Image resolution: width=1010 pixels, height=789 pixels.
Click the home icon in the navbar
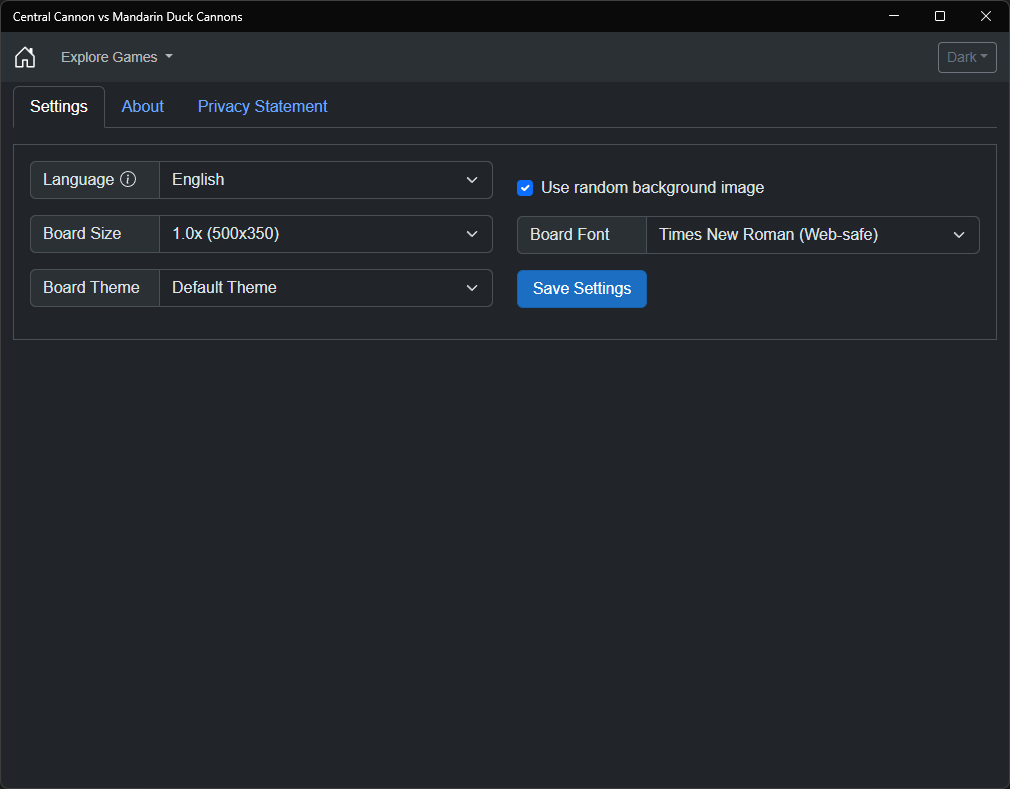click(x=25, y=57)
